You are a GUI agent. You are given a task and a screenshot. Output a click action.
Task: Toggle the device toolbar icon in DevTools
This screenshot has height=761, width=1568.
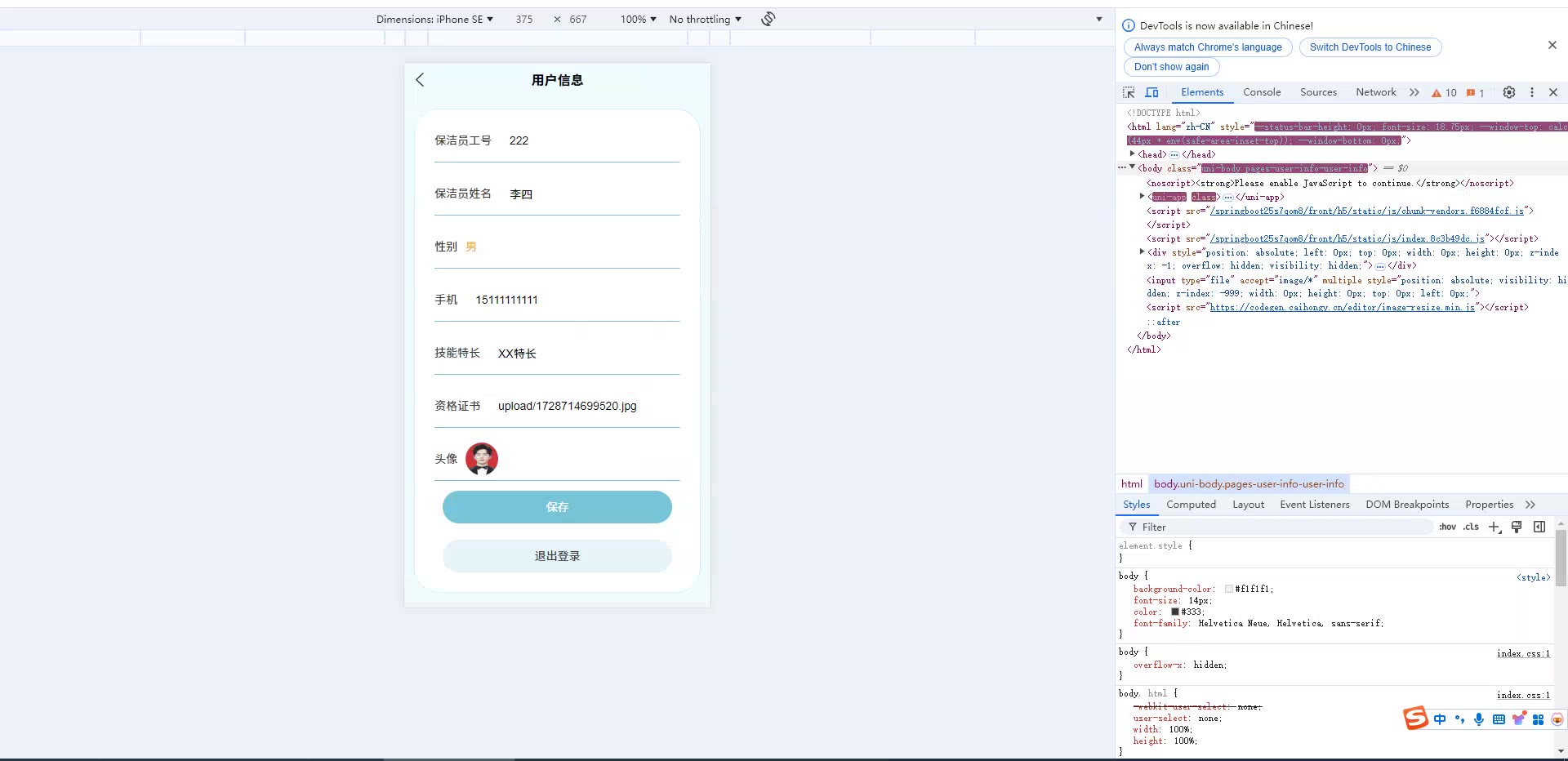1152,92
